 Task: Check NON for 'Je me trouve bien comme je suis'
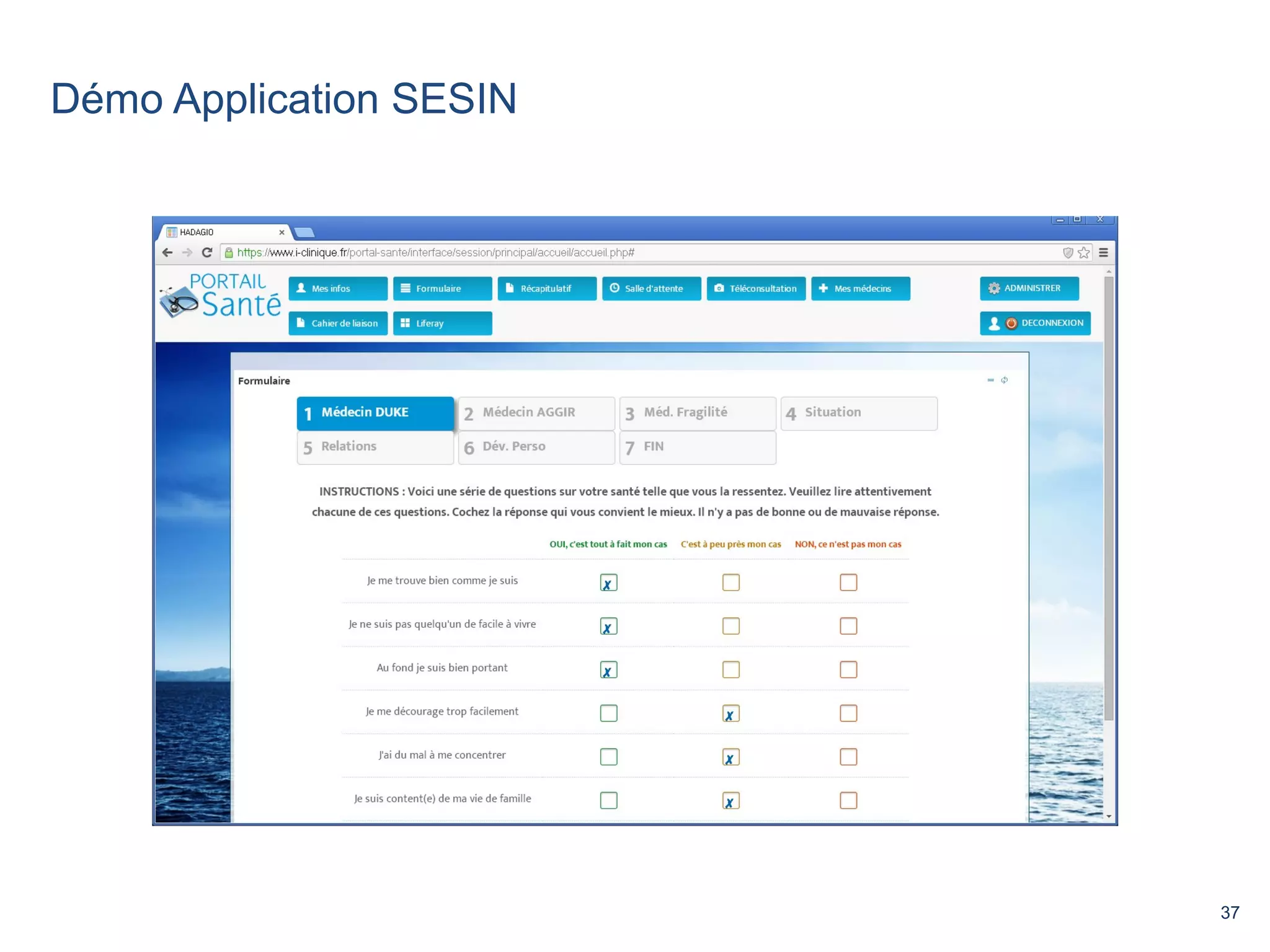coord(848,583)
